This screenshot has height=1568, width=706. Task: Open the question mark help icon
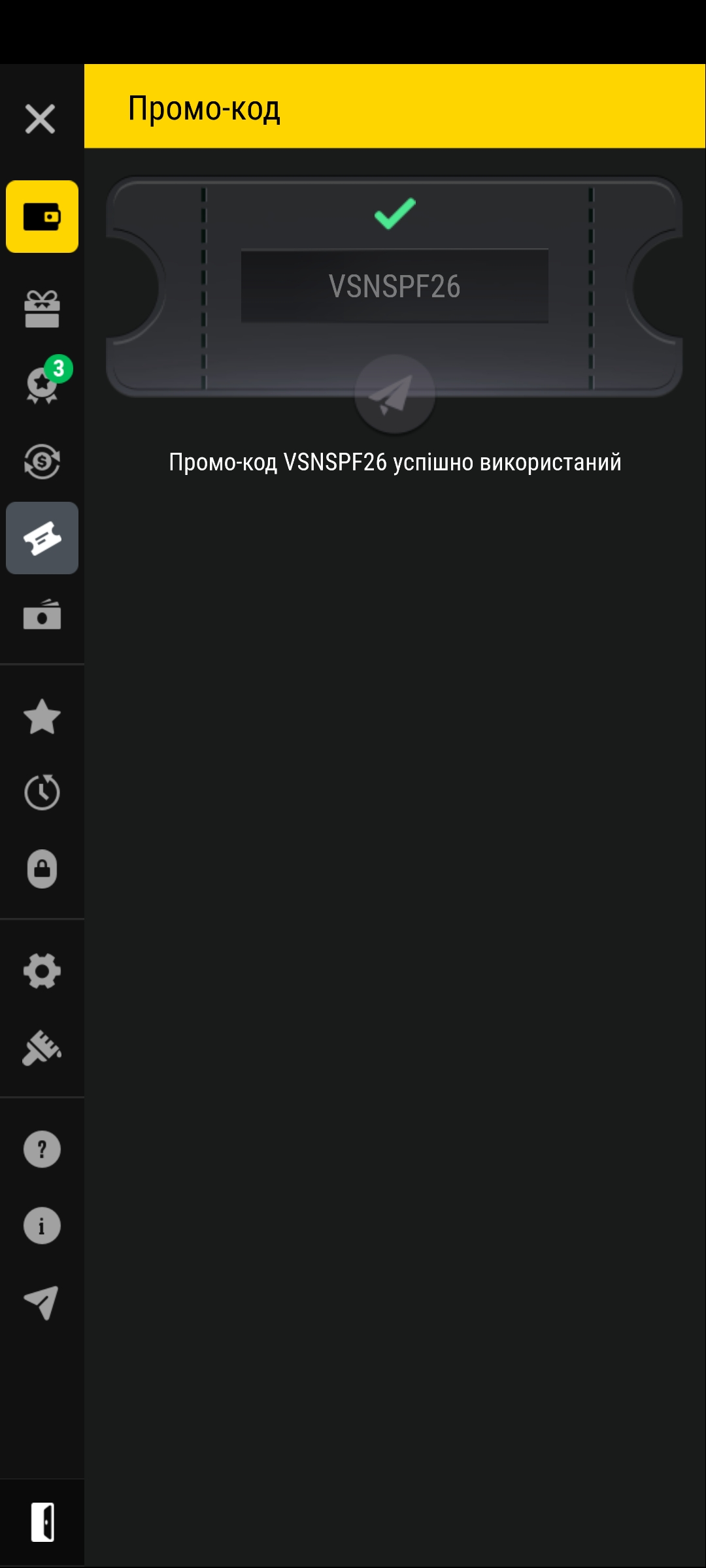(x=42, y=1149)
